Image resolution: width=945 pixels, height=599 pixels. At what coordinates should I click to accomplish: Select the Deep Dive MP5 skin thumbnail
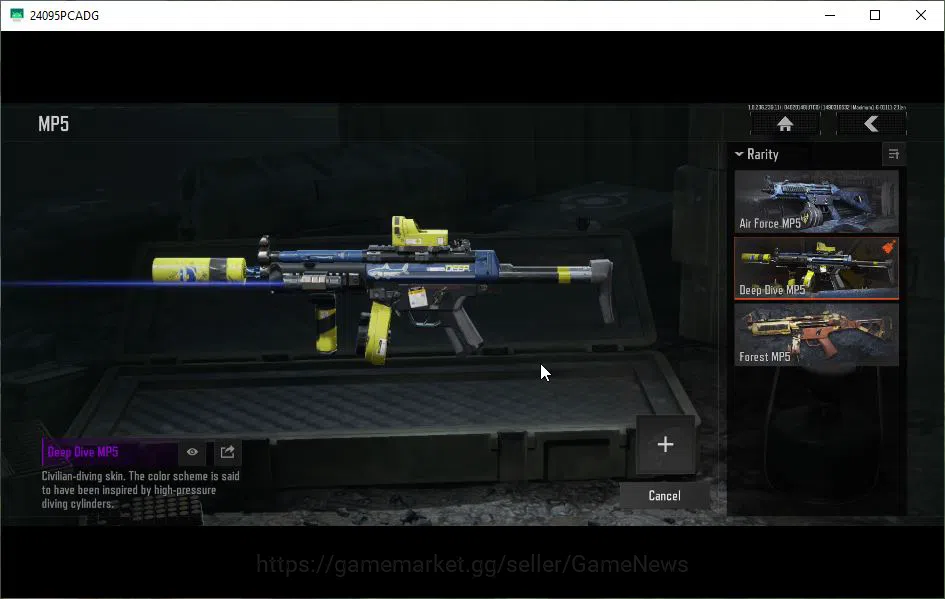tap(816, 268)
